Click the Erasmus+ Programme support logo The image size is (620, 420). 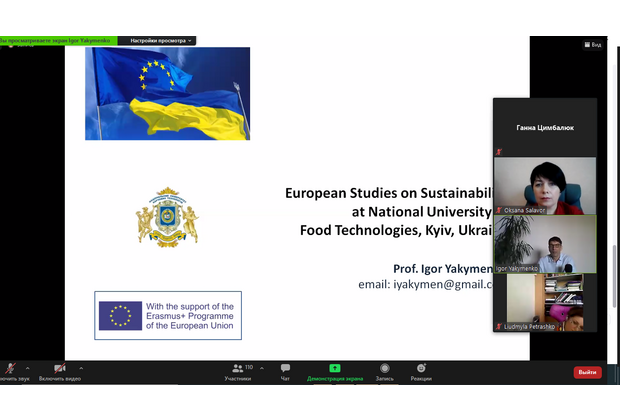point(168,315)
